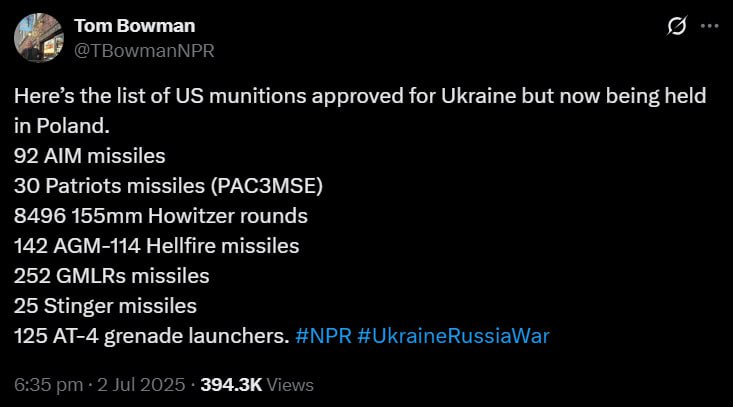Click the AGM-114 Hellfire missiles line

pyautogui.click(x=157, y=246)
